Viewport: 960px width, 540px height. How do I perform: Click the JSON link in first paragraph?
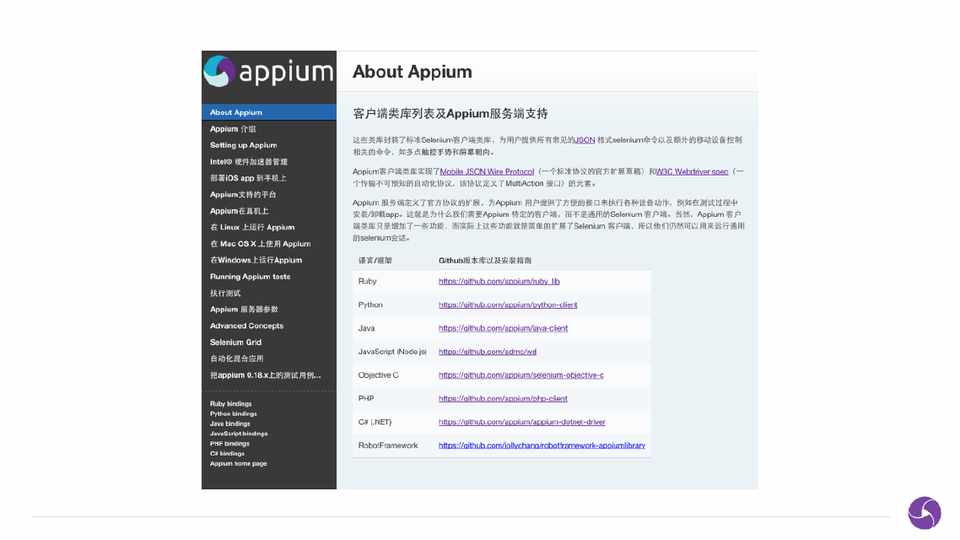[584, 140]
